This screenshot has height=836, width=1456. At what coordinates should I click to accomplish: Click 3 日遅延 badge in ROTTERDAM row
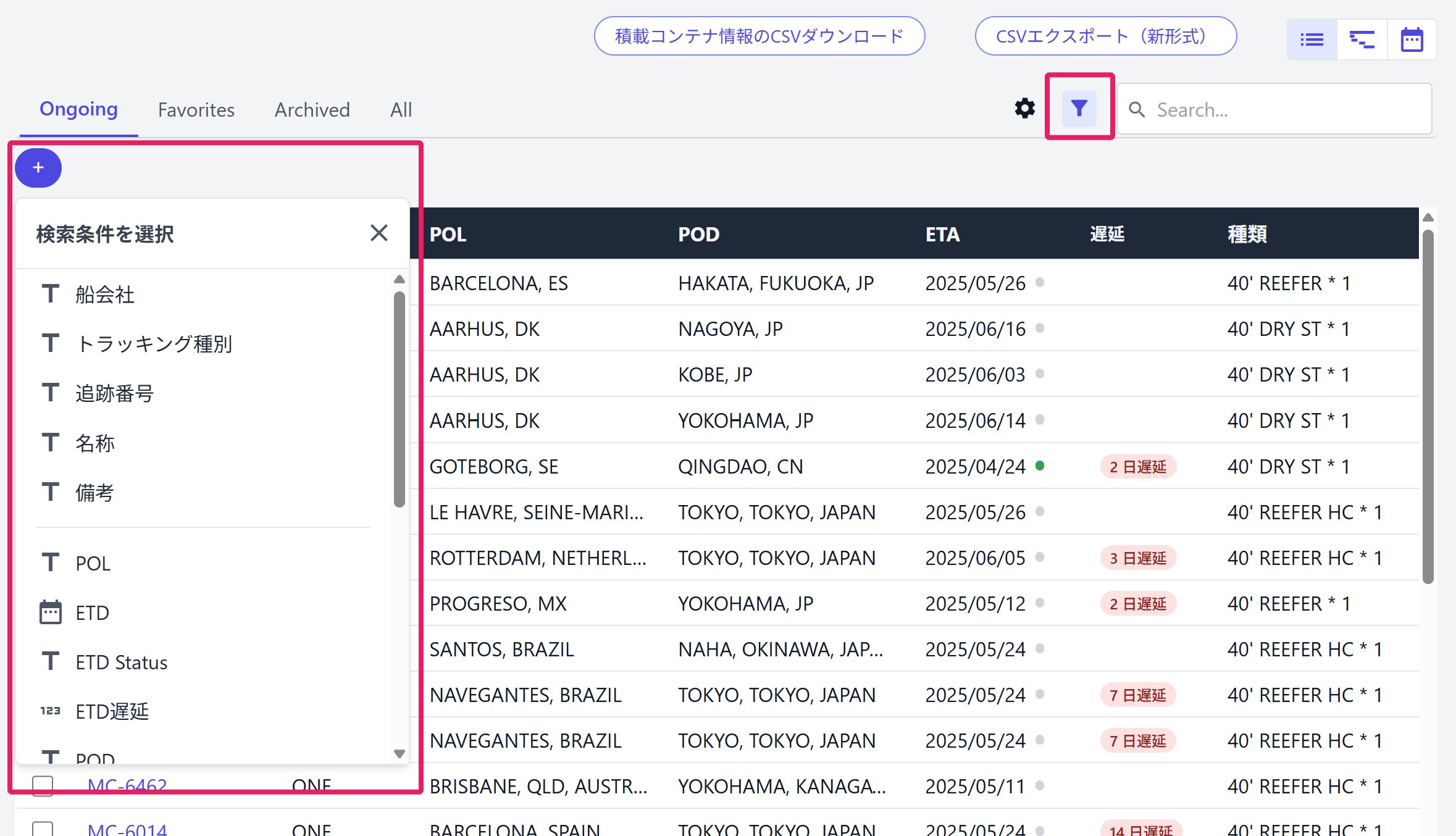(x=1137, y=558)
